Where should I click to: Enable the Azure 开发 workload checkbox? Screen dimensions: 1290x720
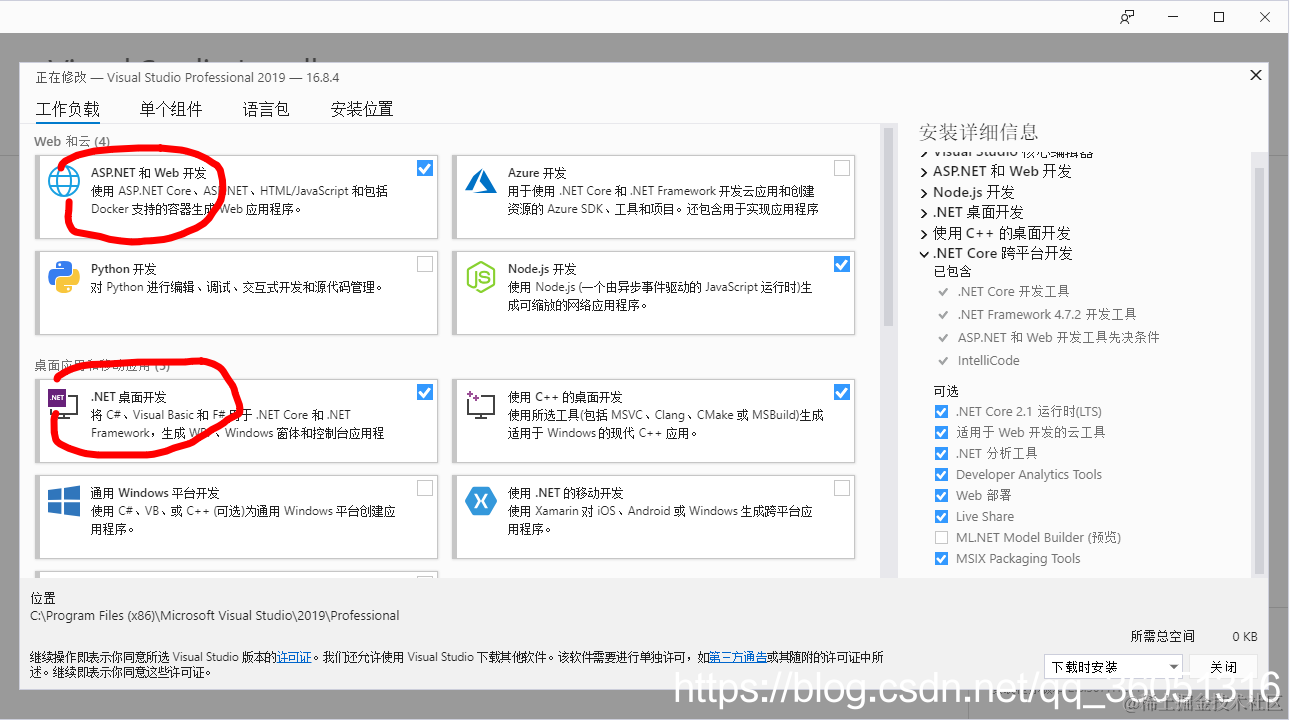click(x=842, y=168)
